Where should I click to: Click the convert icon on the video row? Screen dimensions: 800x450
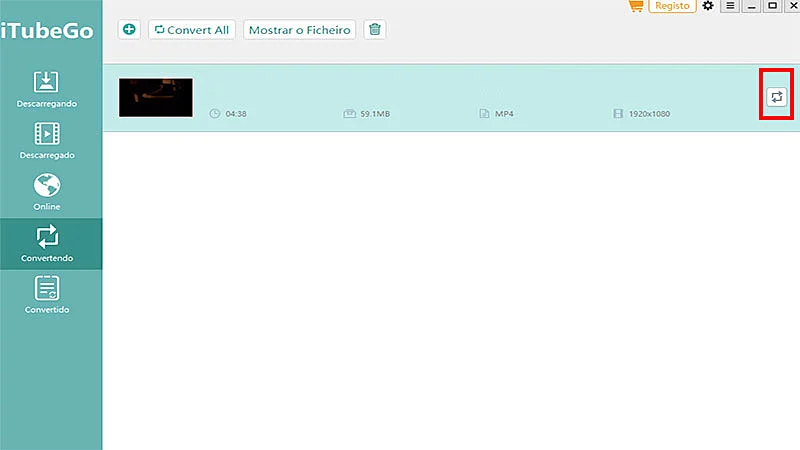pyautogui.click(x=777, y=97)
